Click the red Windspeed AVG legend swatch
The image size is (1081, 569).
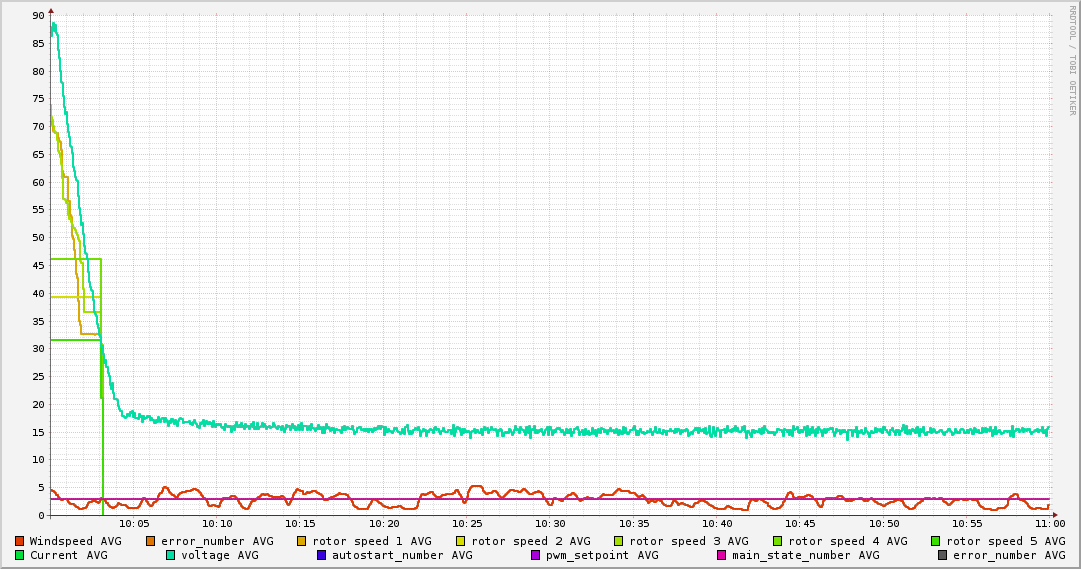(20, 541)
